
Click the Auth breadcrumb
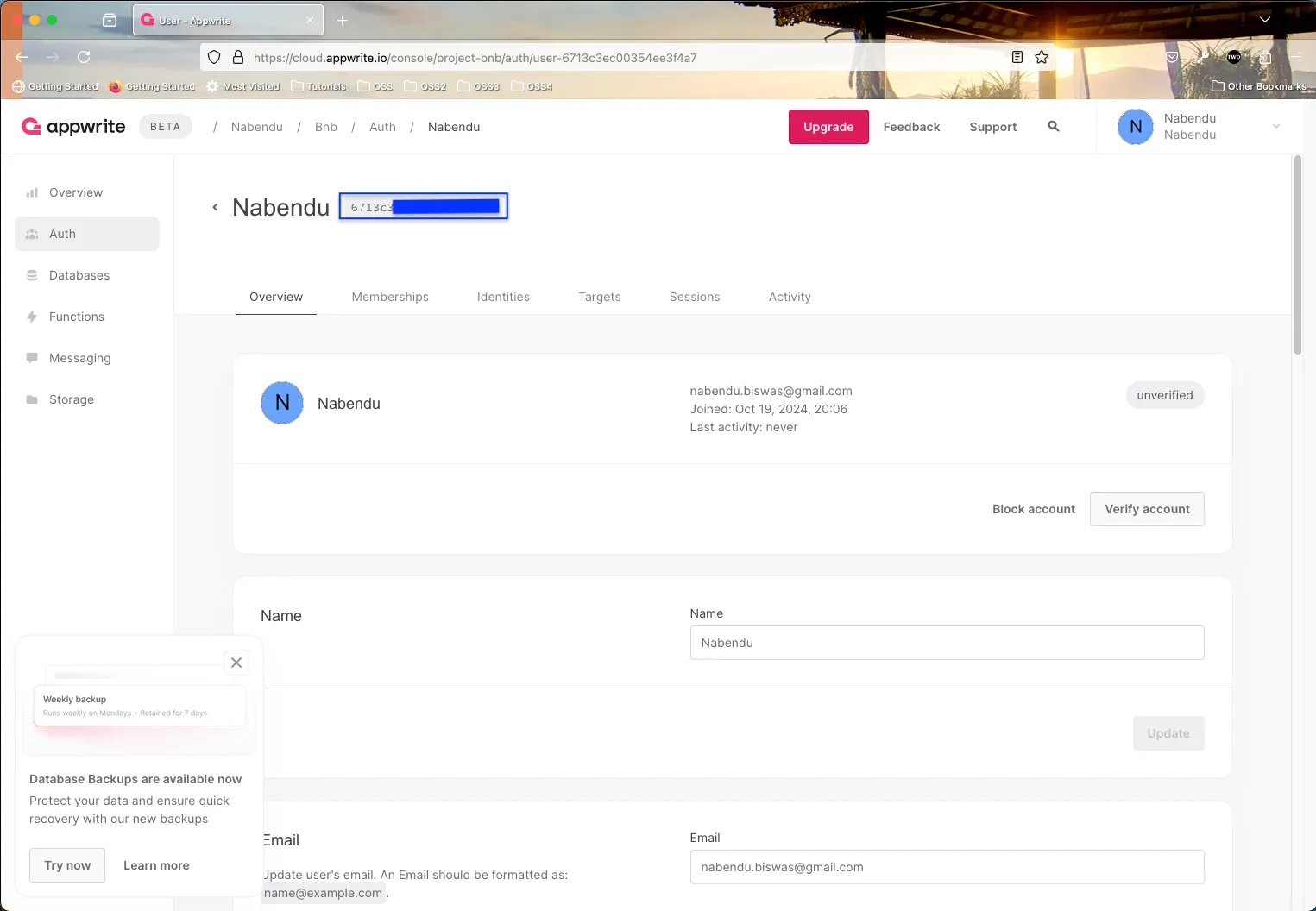[382, 127]
